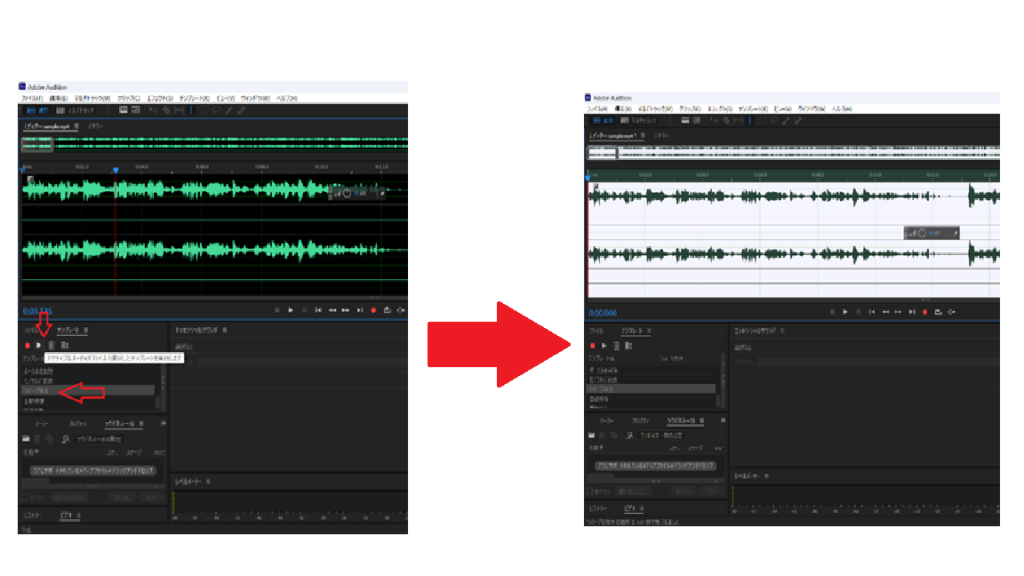
Task: Open the left Editor tab's panel menu icon
Action: click(77, 126)
